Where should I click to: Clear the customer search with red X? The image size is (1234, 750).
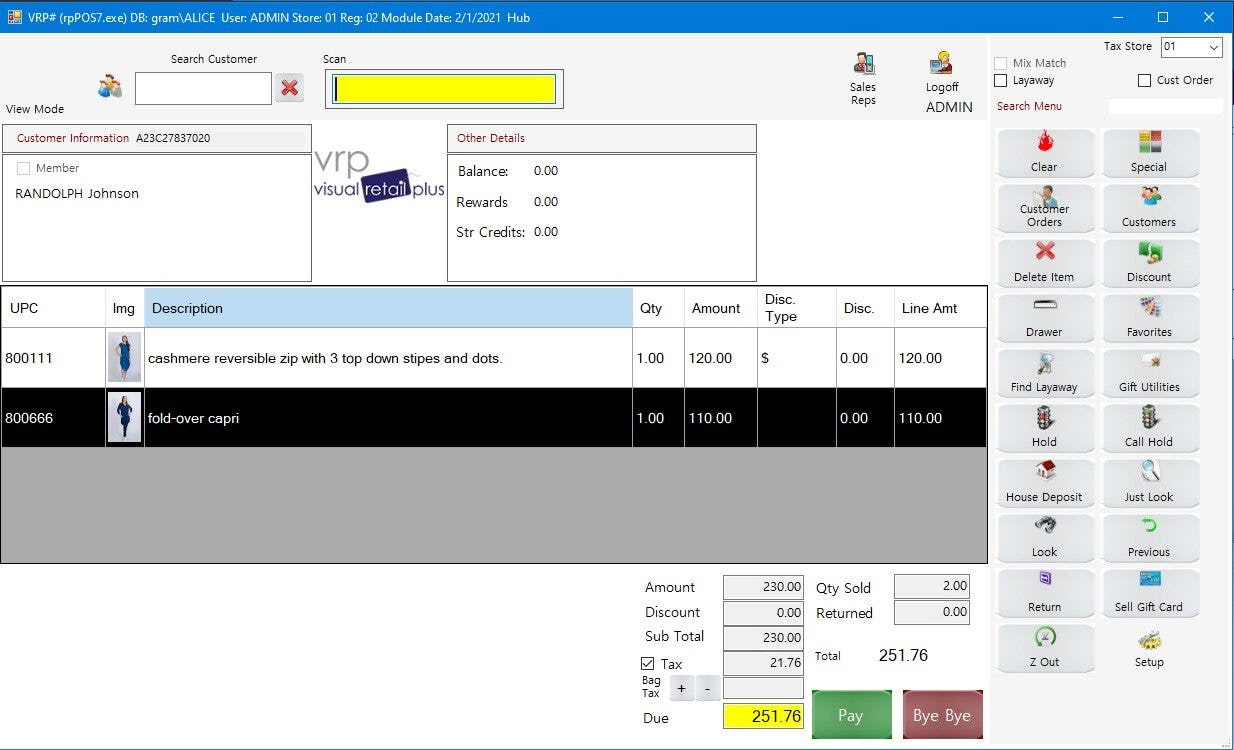tap(290, 88)
